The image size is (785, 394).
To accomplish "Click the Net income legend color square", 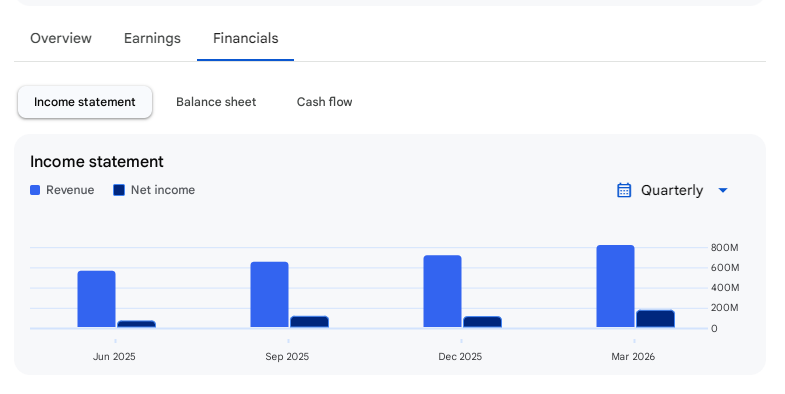I will [x=119, y=190].
